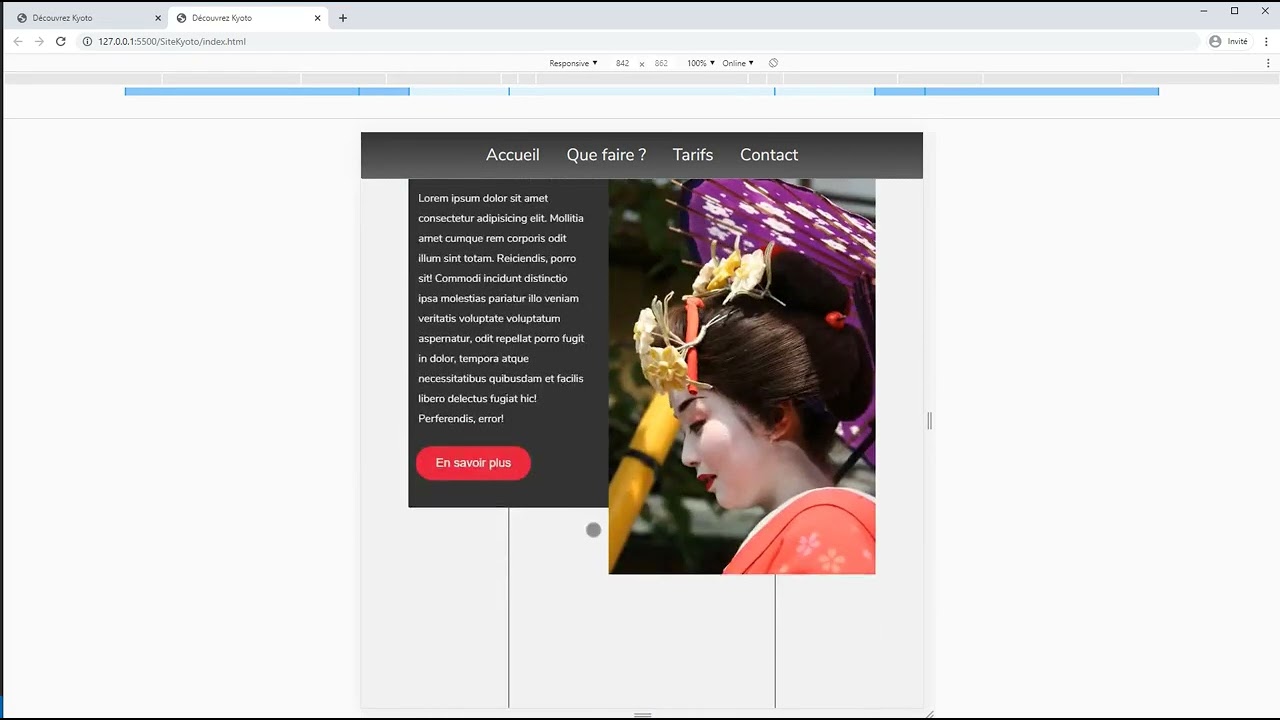Open the Que faire ? navigation link

click(606, 155)
